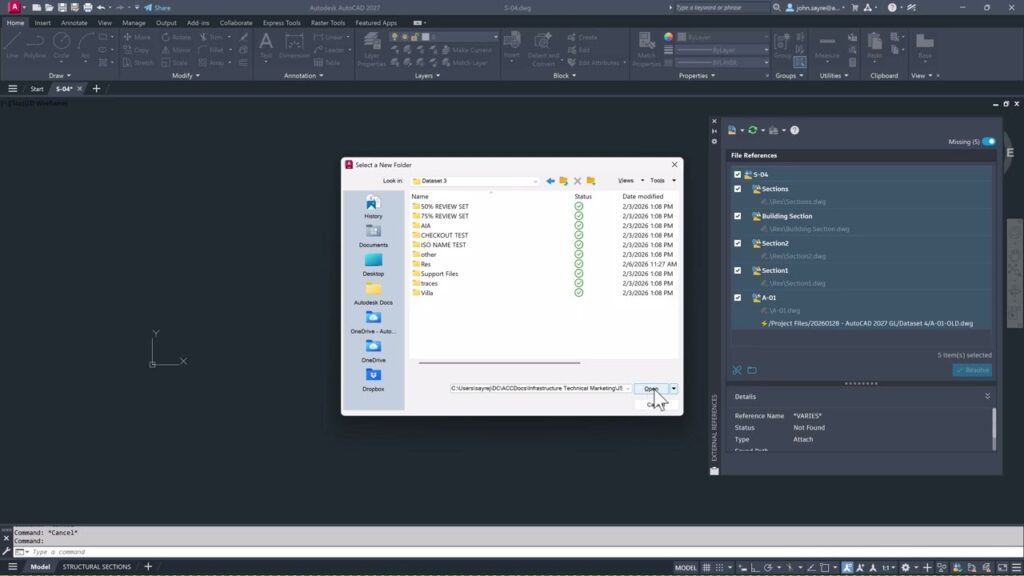The width and height of the screenshot is (1024, 576).
Task: Go up one folder level in the dialog
Action: (x=564, y=181)
